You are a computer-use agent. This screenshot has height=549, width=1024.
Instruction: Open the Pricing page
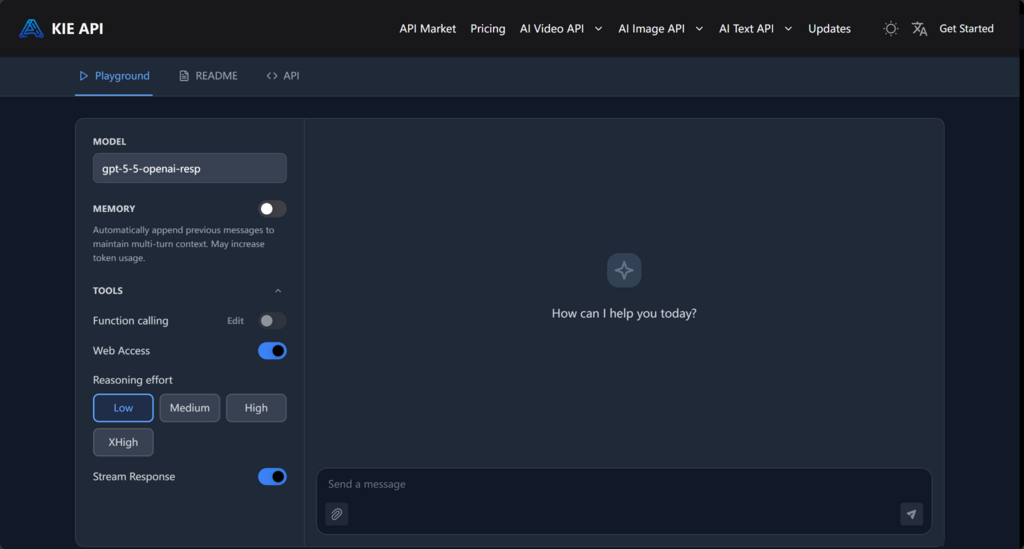pos(488,29)
